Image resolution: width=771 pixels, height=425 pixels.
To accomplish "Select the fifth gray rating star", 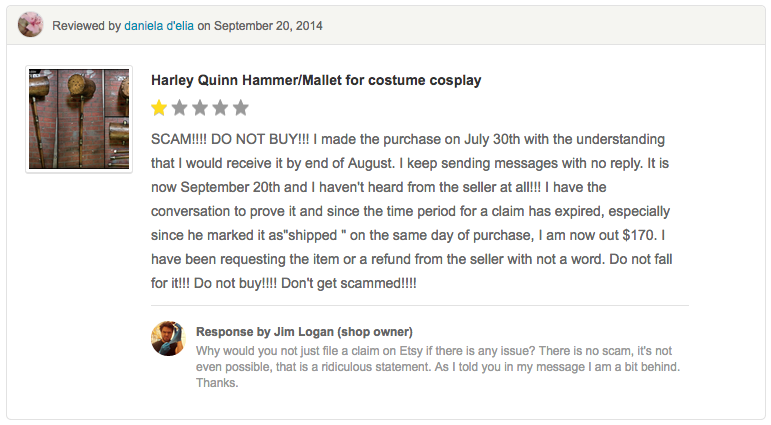I will tap(241, 108).
